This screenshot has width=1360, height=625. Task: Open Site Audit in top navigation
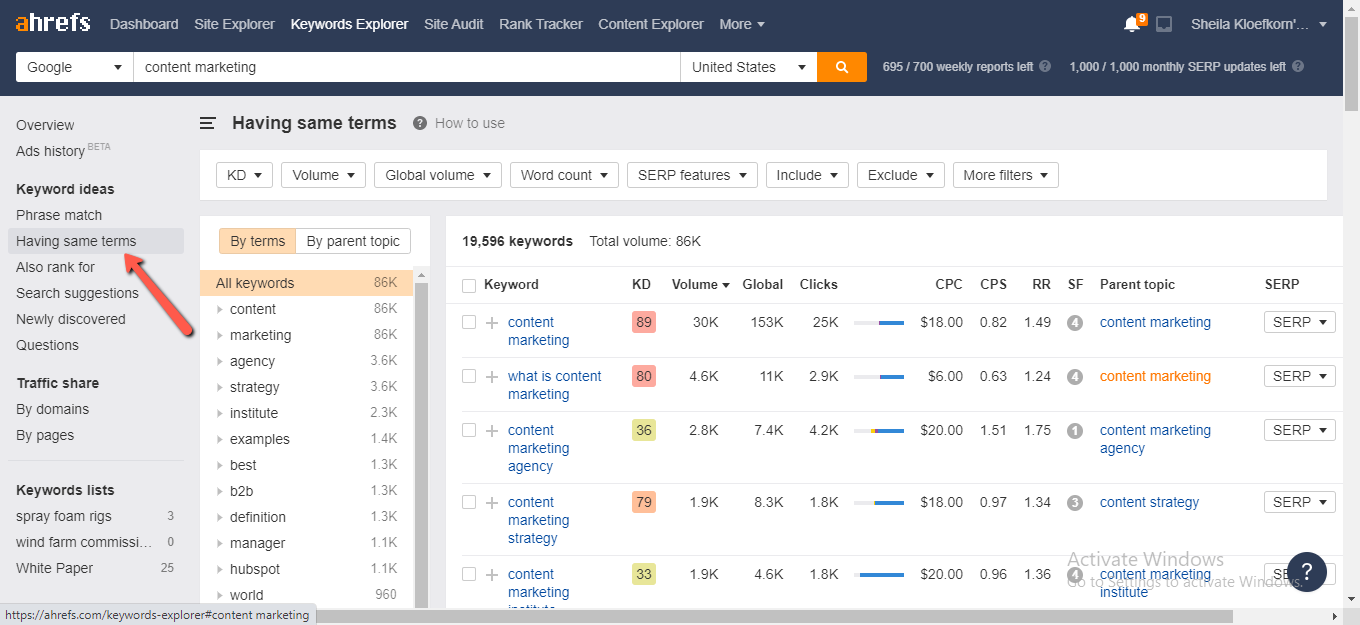click(x=454, y=24)
